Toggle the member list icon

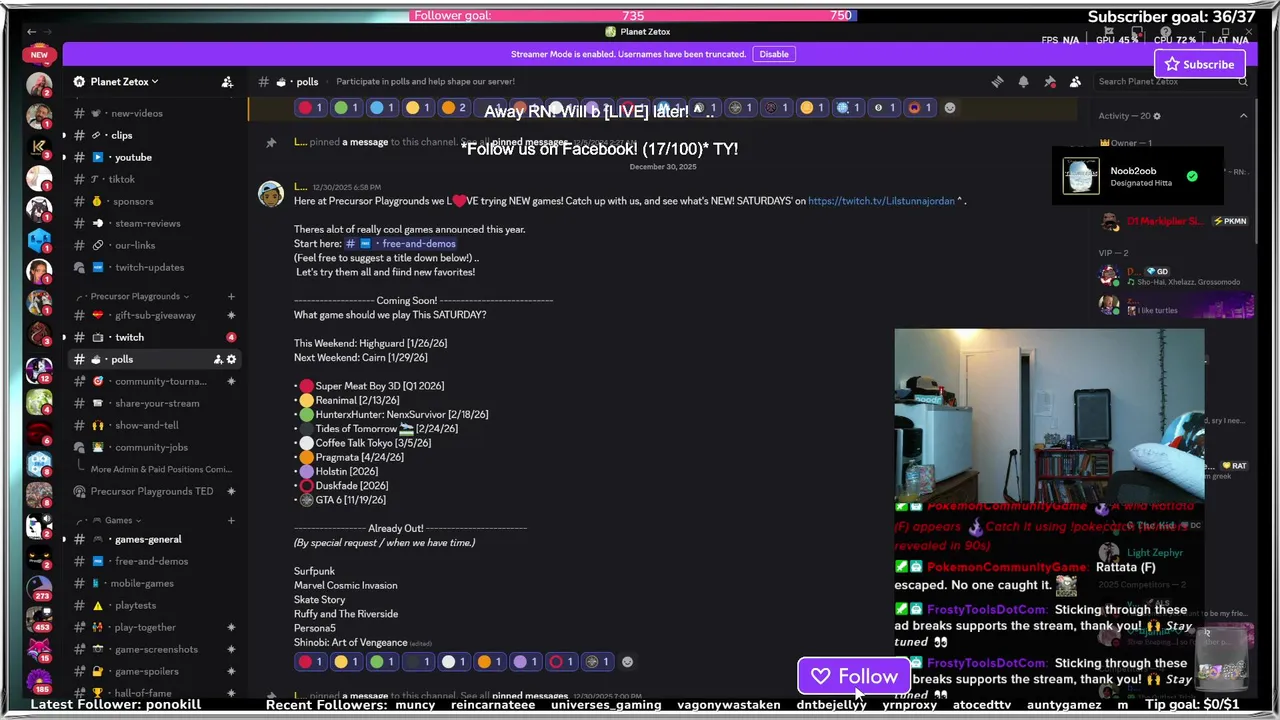(1075, 82)
